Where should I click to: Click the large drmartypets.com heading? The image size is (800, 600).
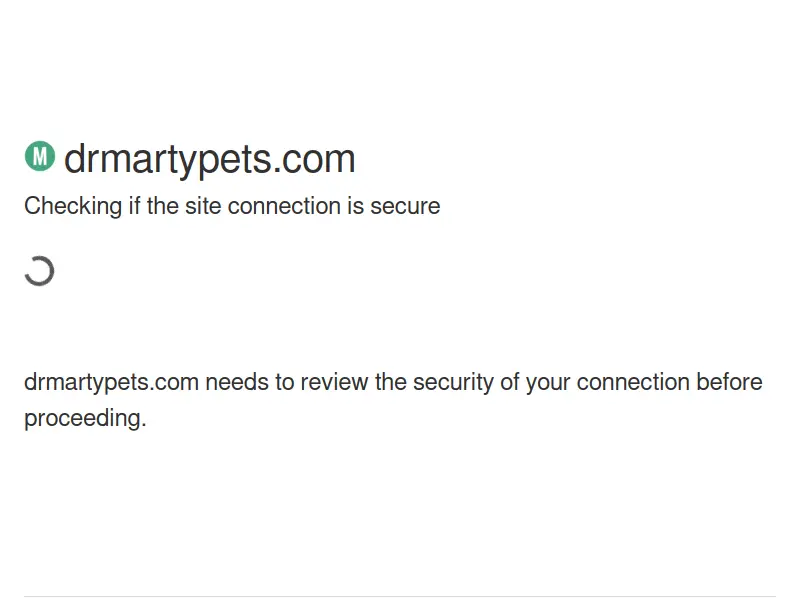pos(209,159)
